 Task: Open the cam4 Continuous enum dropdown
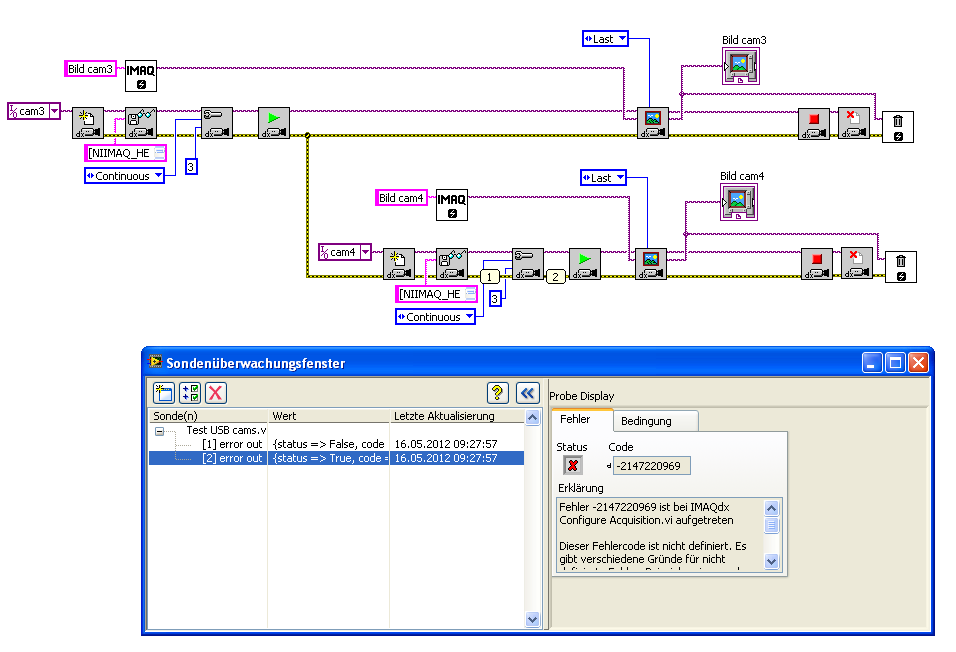(x=468, y=317)
